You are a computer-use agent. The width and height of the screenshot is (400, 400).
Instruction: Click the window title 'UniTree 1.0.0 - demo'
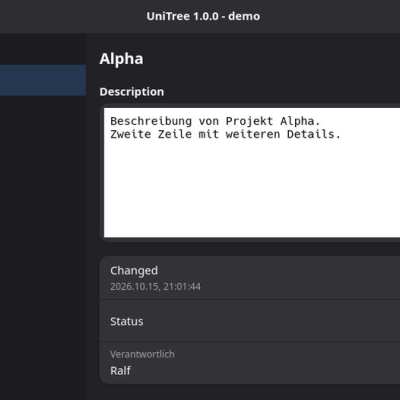pyautogui.click(x=203, y=16)
